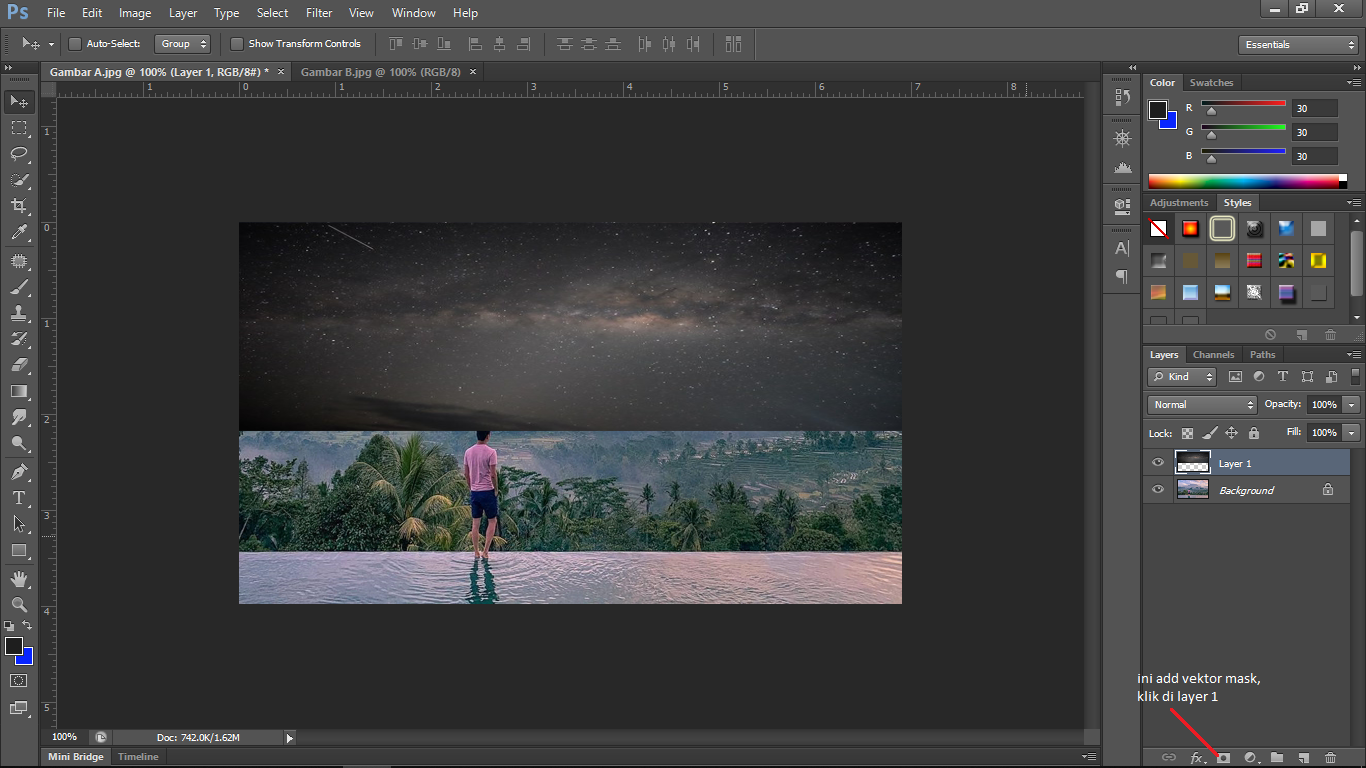Open the Essentials workspace dropdown

pyautogui.click(x=1298, y=45)
